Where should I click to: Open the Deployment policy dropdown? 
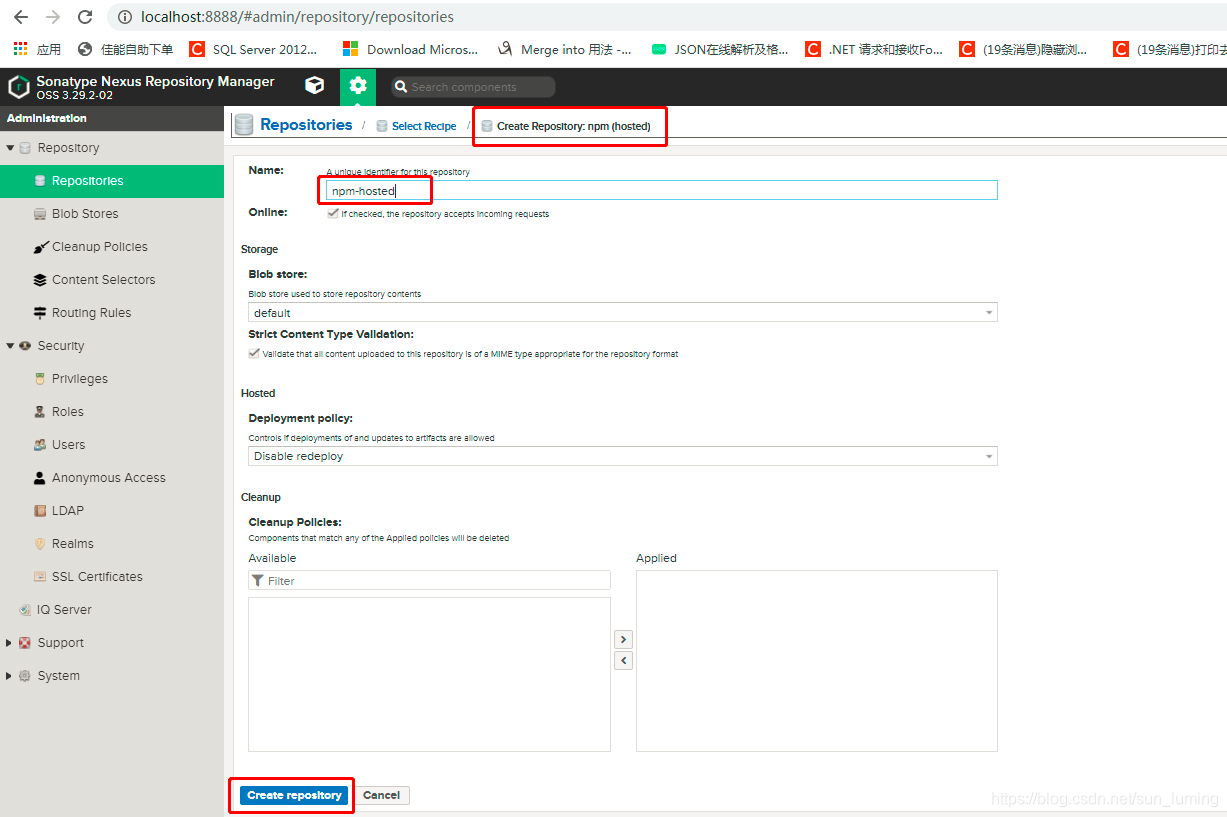coord(622,456)
